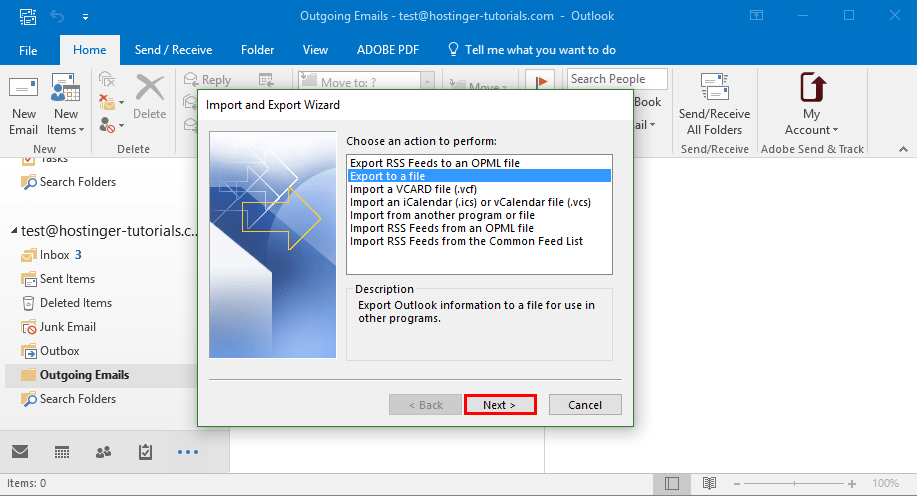Switch to Mail view icon
This screenshot has width=917, height=496.
pyautogui.click(x=20, y=452)
